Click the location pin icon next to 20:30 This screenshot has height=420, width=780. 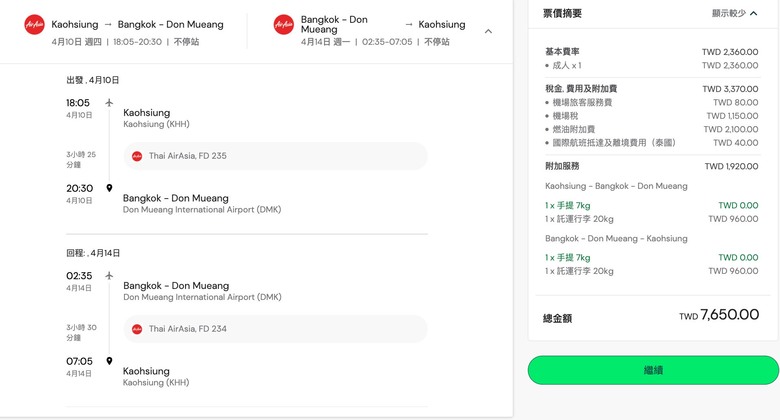click(x=109, y=188)
